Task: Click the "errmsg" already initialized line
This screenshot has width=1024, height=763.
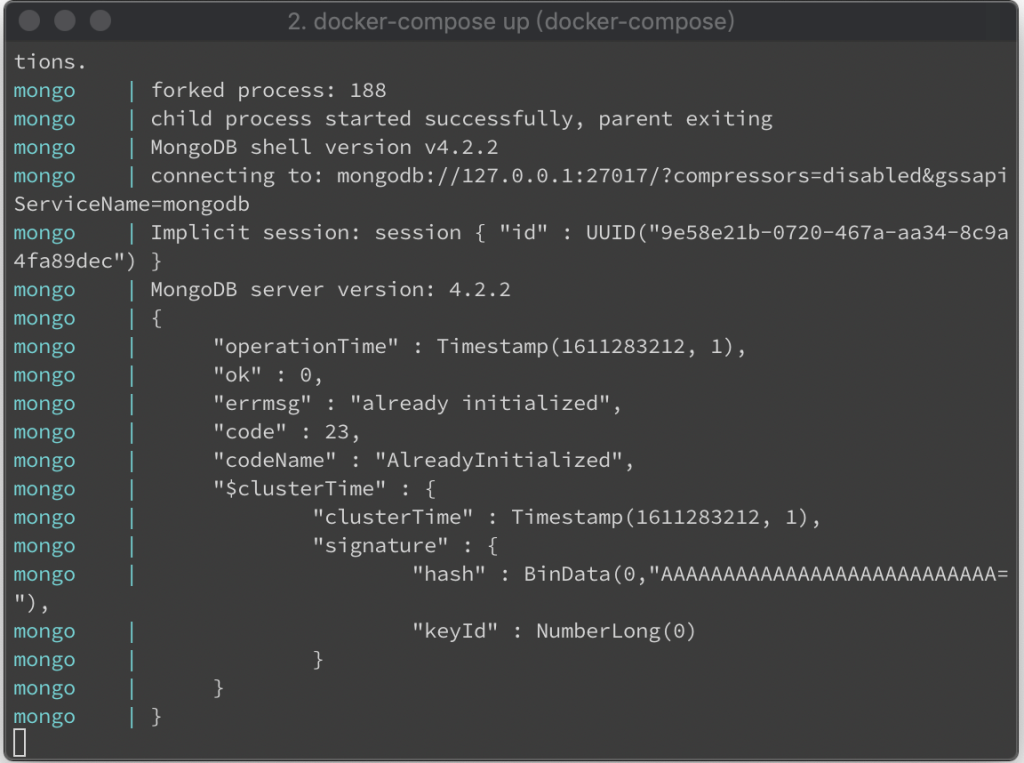Action: tap(417, 403)
